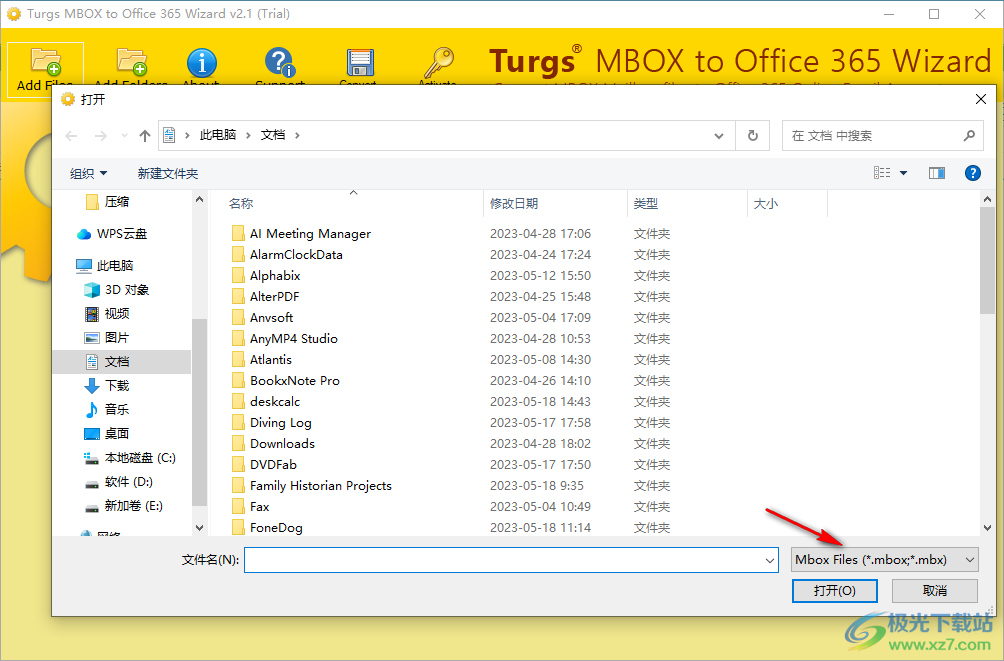
Task: Select the Anvsoft folder
Action: [x=262, y=318]
